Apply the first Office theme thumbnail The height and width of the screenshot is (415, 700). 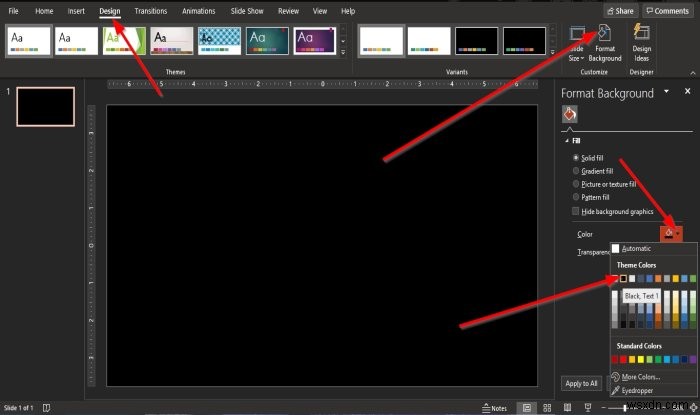click(29, 41)
